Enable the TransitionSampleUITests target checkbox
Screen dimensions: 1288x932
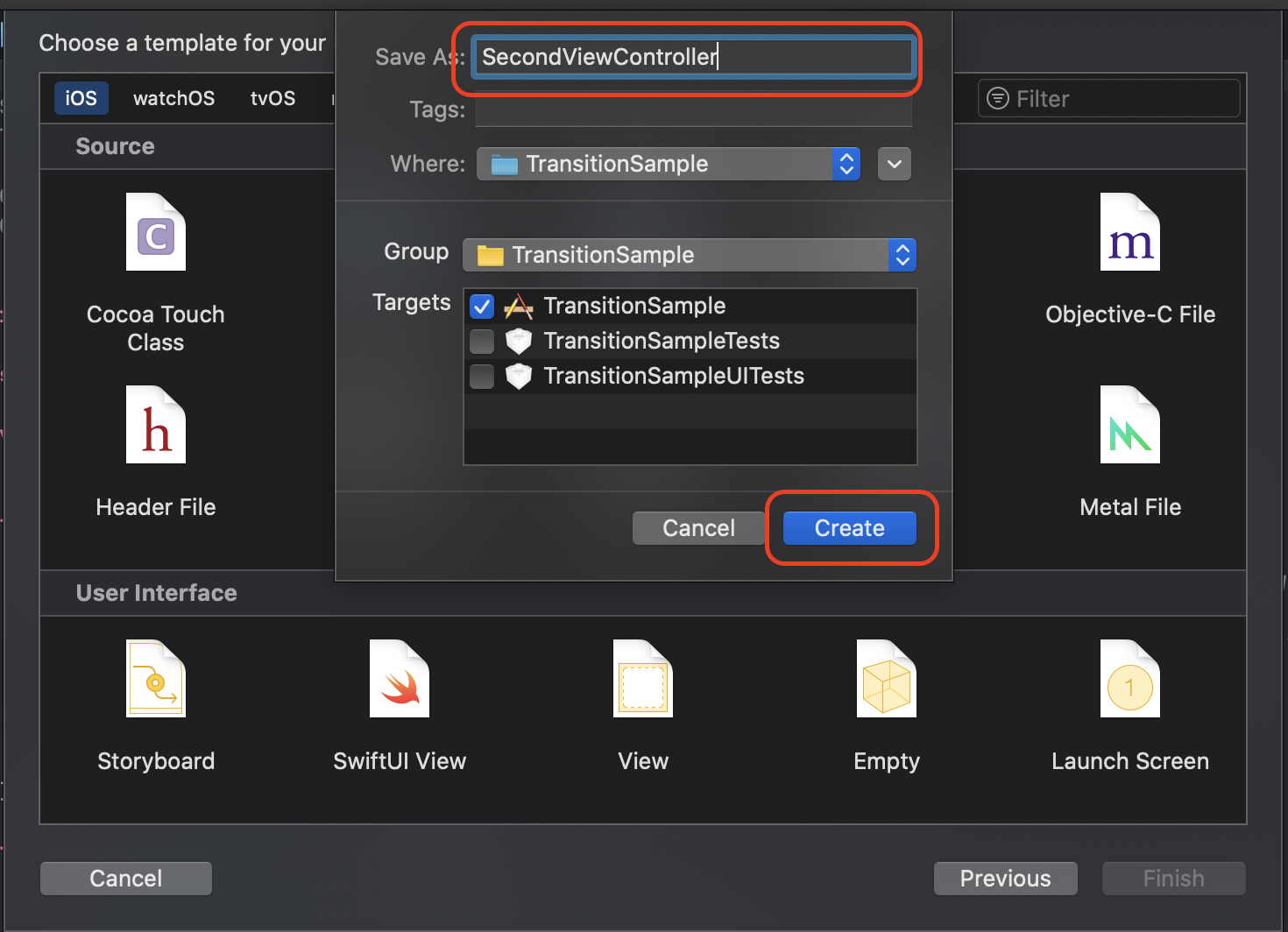coord(482,376)
